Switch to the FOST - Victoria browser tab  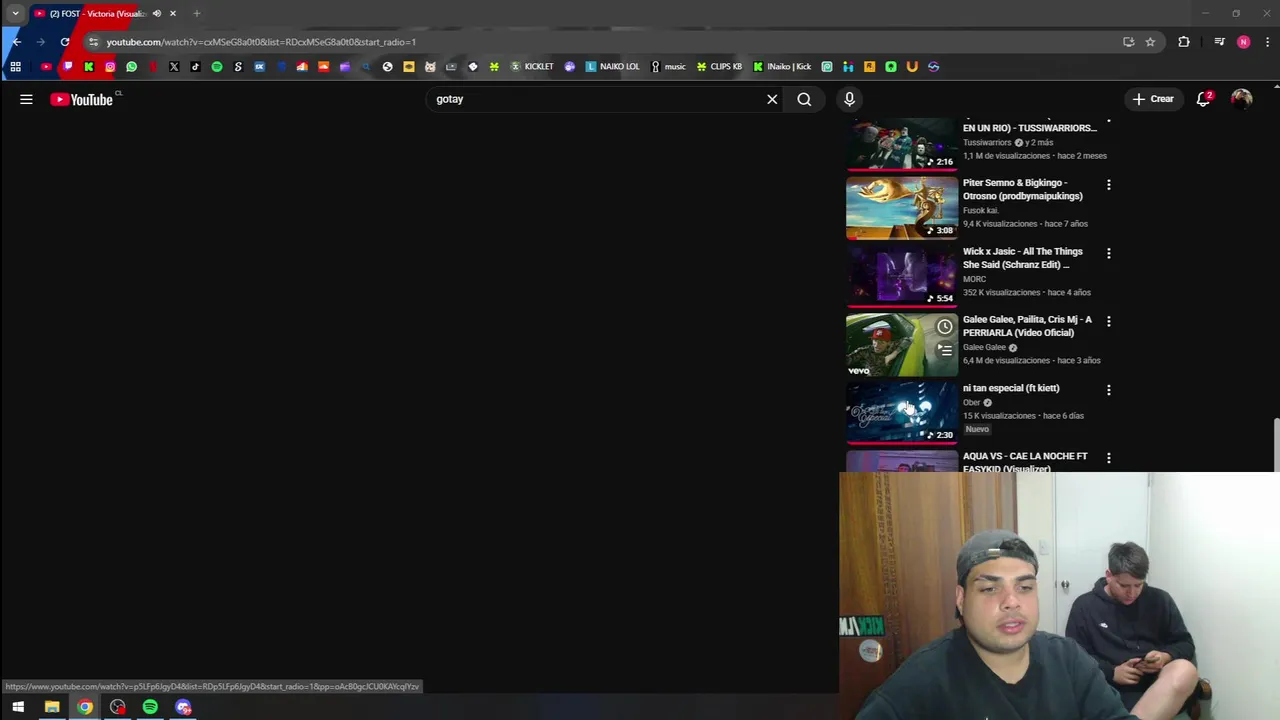coord(97,14)
